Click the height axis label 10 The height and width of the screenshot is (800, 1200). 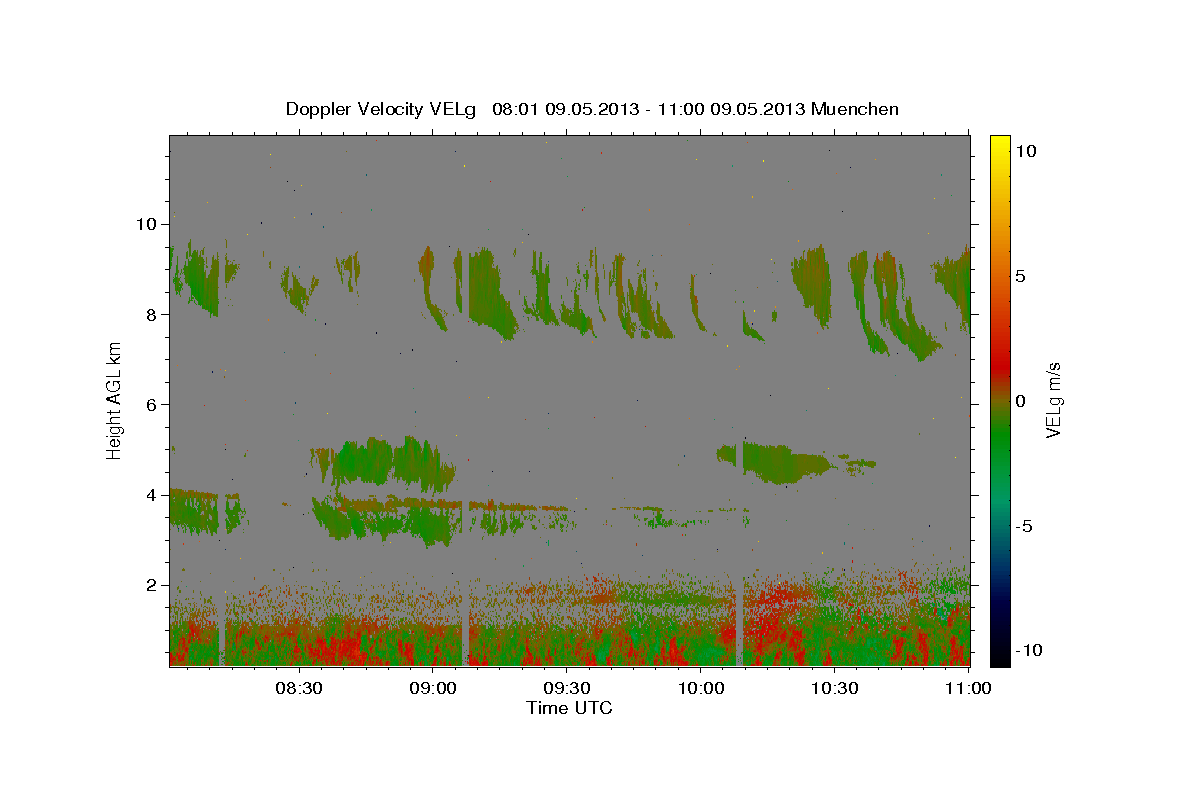tap(147, 224)
